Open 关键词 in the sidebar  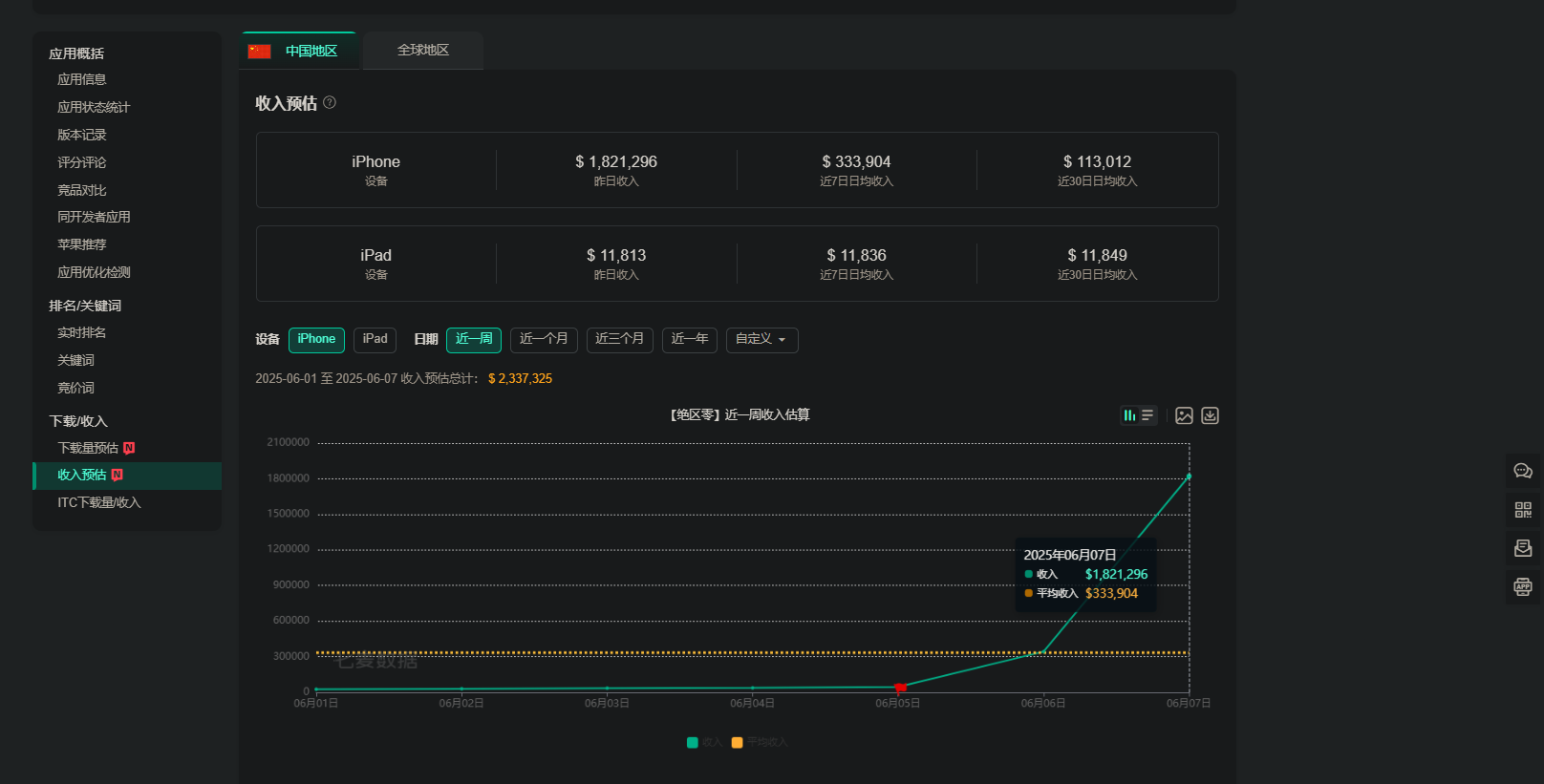coord(76,361)
